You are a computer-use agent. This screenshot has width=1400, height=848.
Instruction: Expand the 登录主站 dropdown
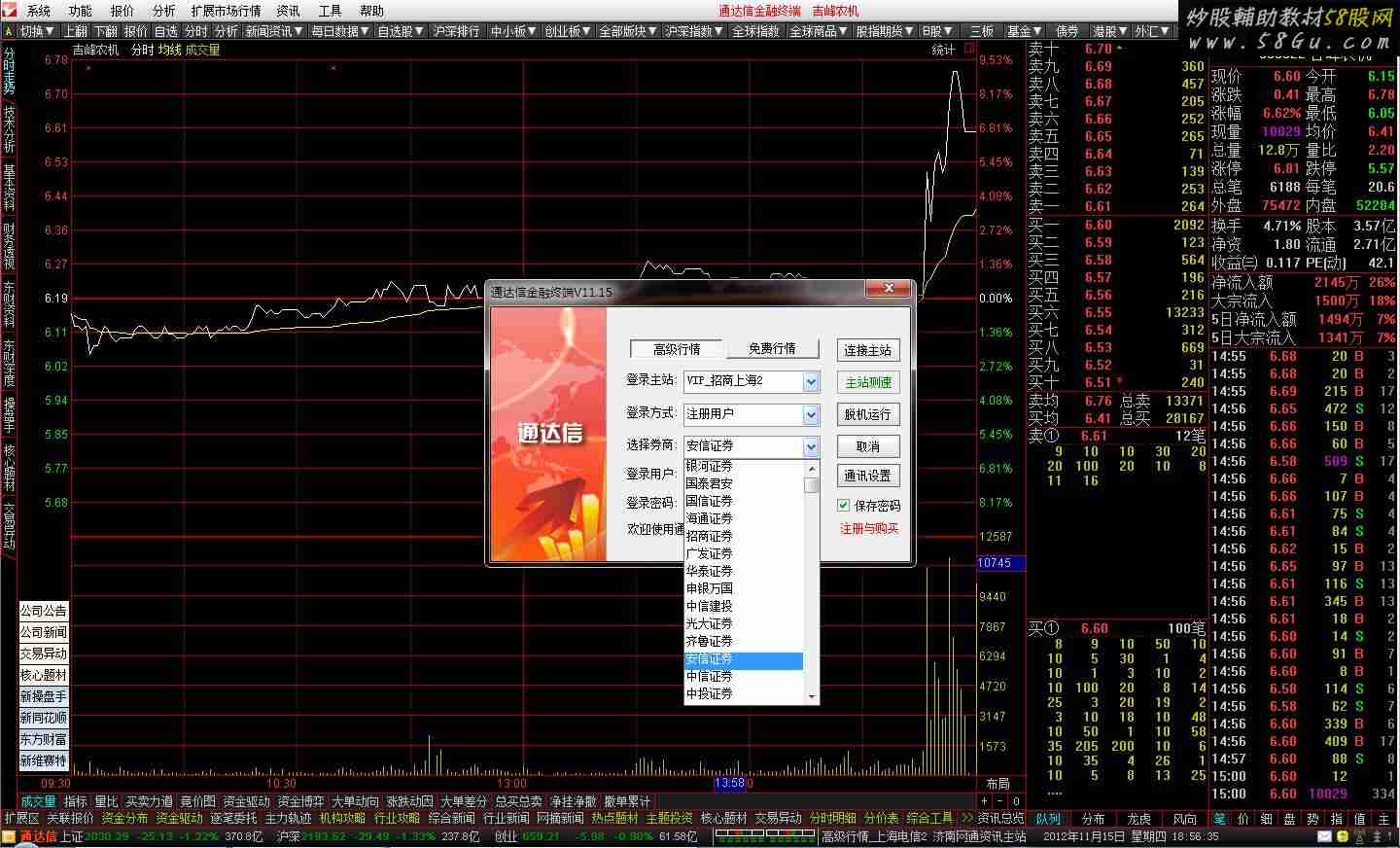click(x=812, y=381)
